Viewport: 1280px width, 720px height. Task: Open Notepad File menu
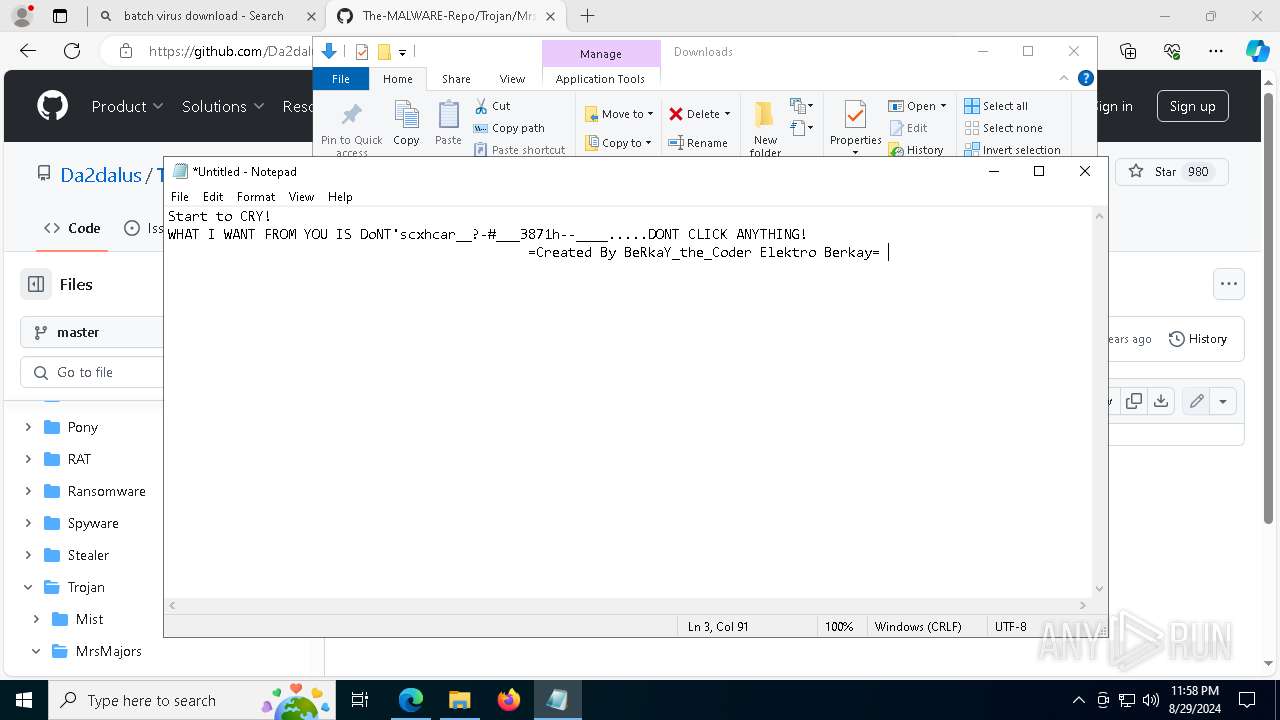[x=180, y=197]
